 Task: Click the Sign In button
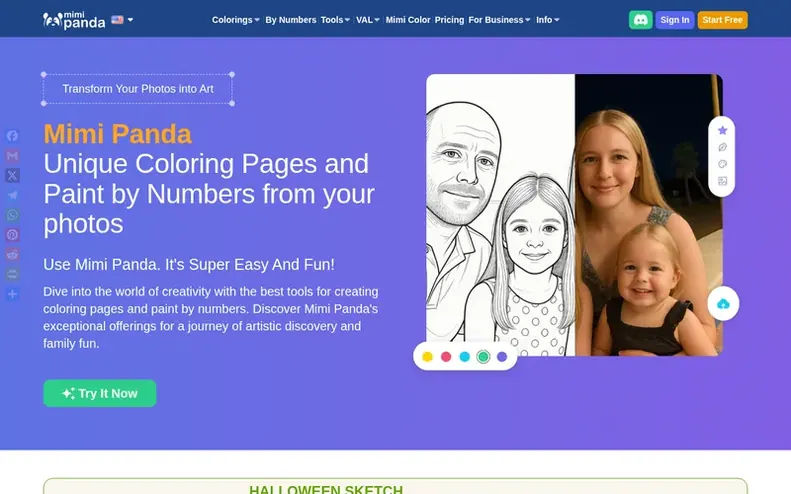674,20
